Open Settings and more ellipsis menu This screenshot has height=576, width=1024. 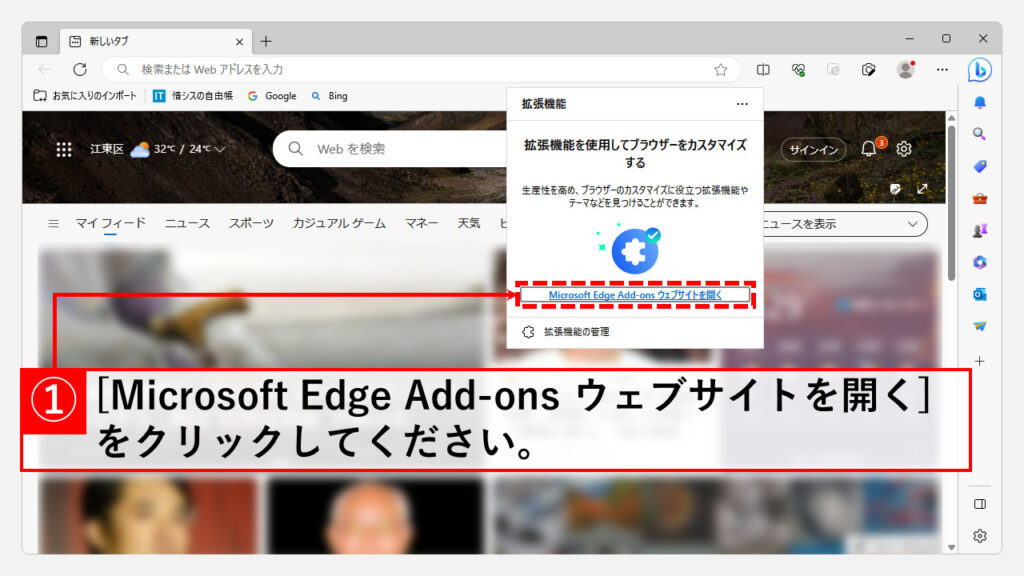click(942, 69)
